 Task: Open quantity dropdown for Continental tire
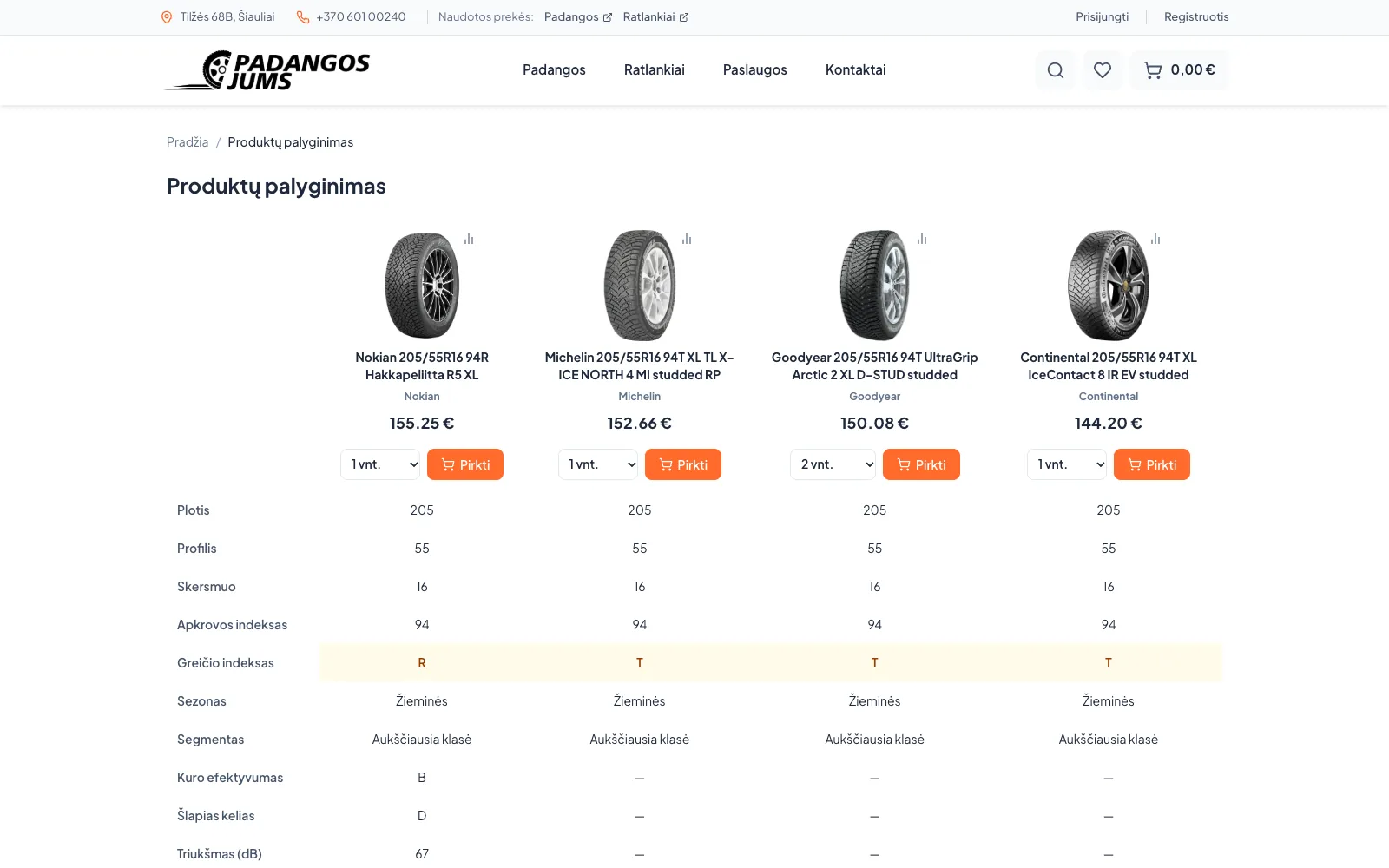tap(1067, 464)
